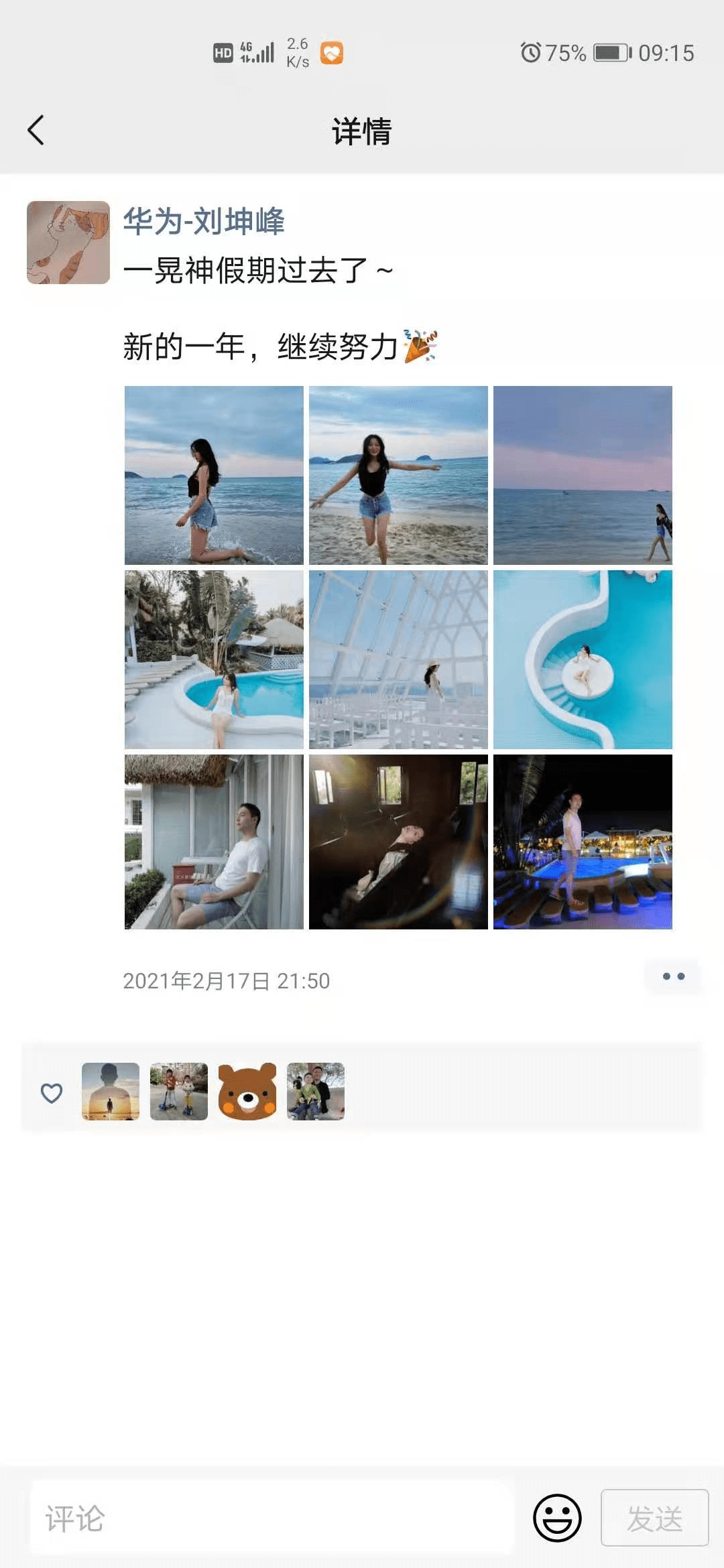Open the night pool standing man photo
724x1568 pixels.
coord(583,842)
